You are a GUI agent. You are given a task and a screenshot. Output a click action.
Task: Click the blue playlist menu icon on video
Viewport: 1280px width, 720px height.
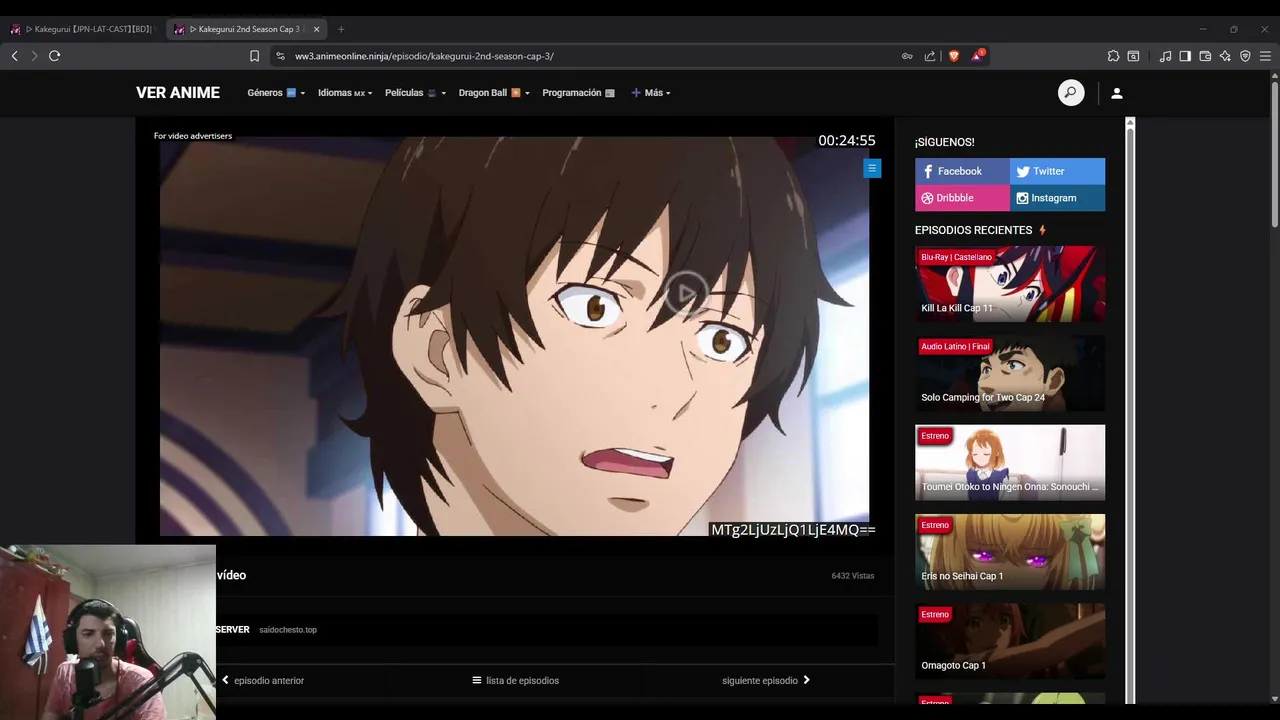click(872, 168)
